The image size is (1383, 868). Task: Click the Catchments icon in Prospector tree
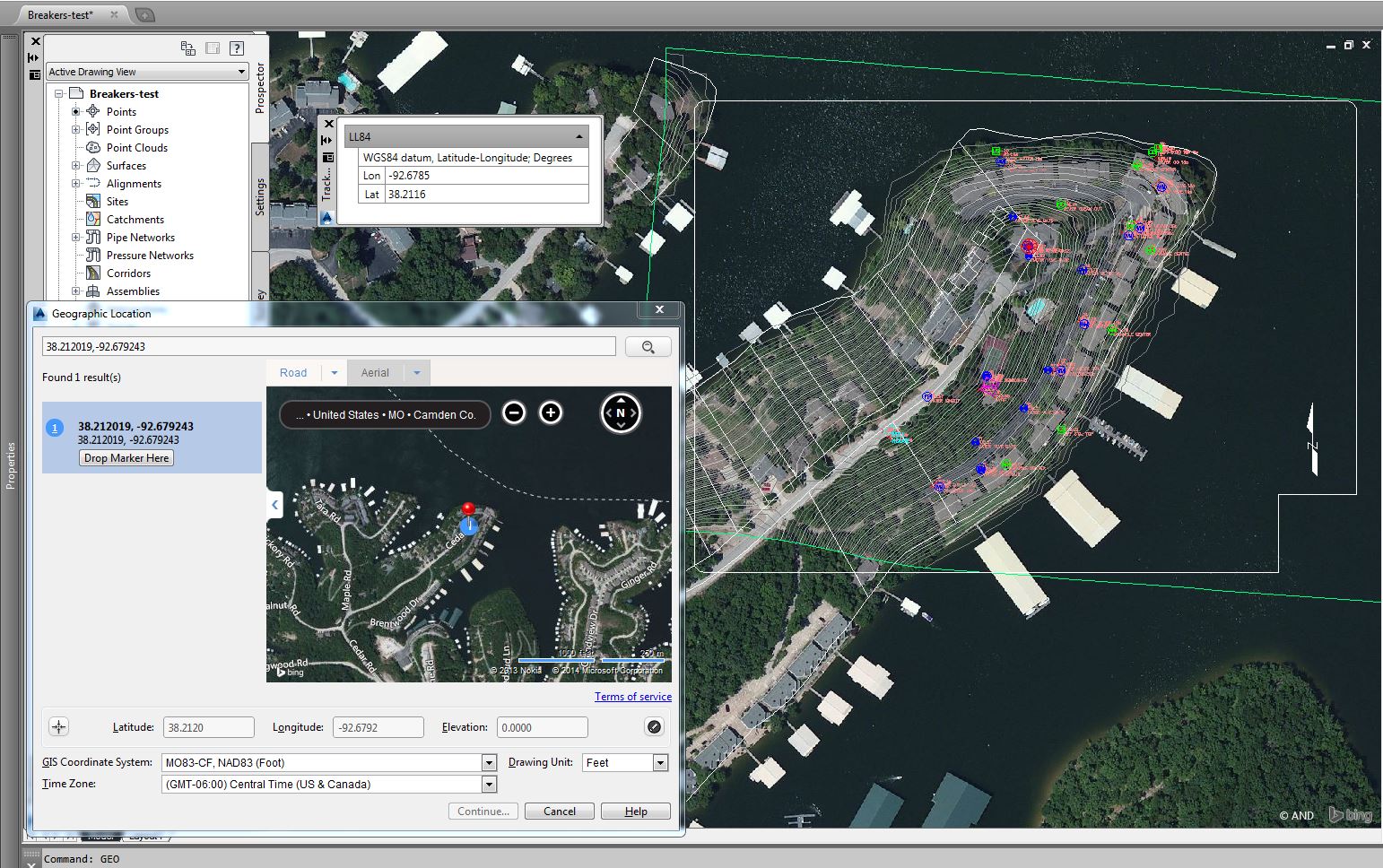pyautogui.click(x=92, y=219)
